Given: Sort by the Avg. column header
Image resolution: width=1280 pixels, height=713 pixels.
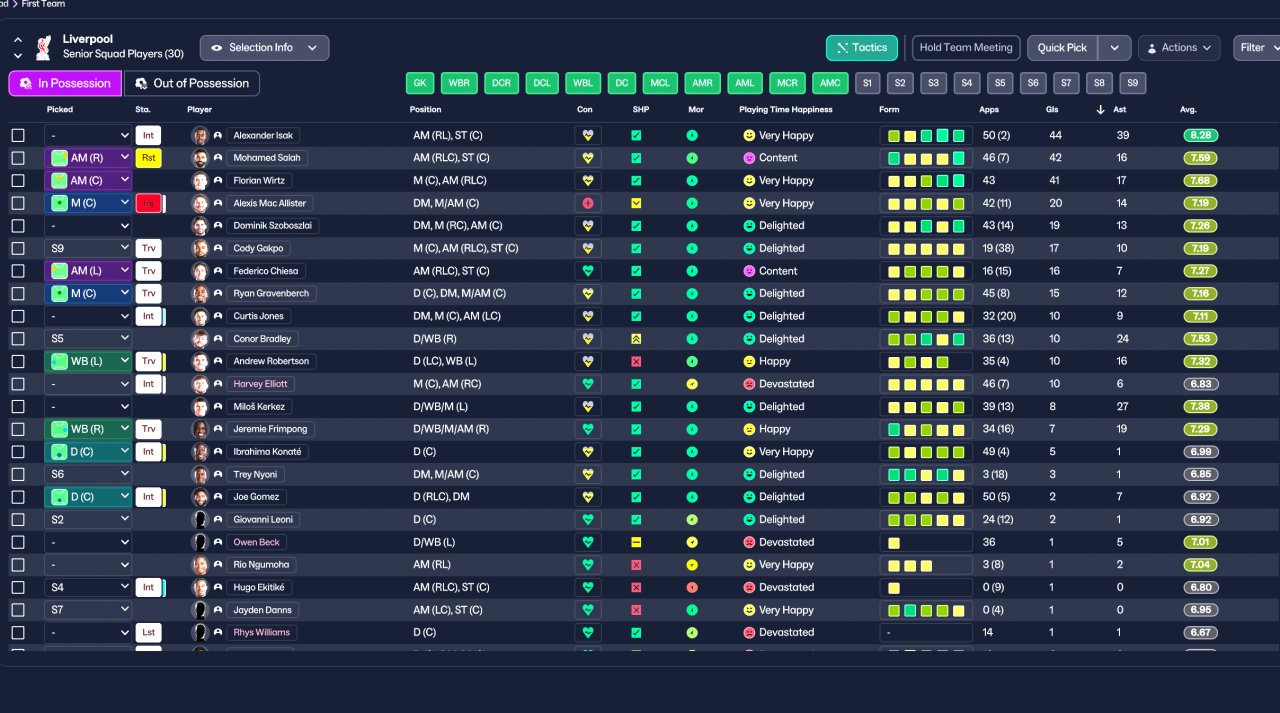Looking at the screenshot, I should 1188,110.
